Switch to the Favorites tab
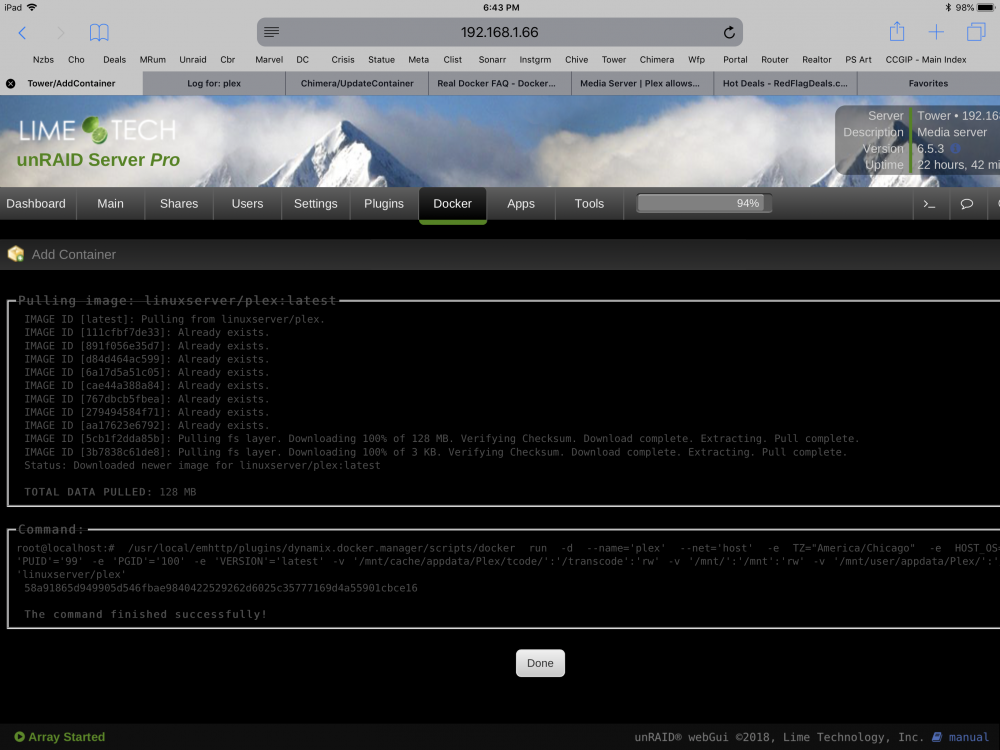The image size is (1000, 750). tap(929, 84)
